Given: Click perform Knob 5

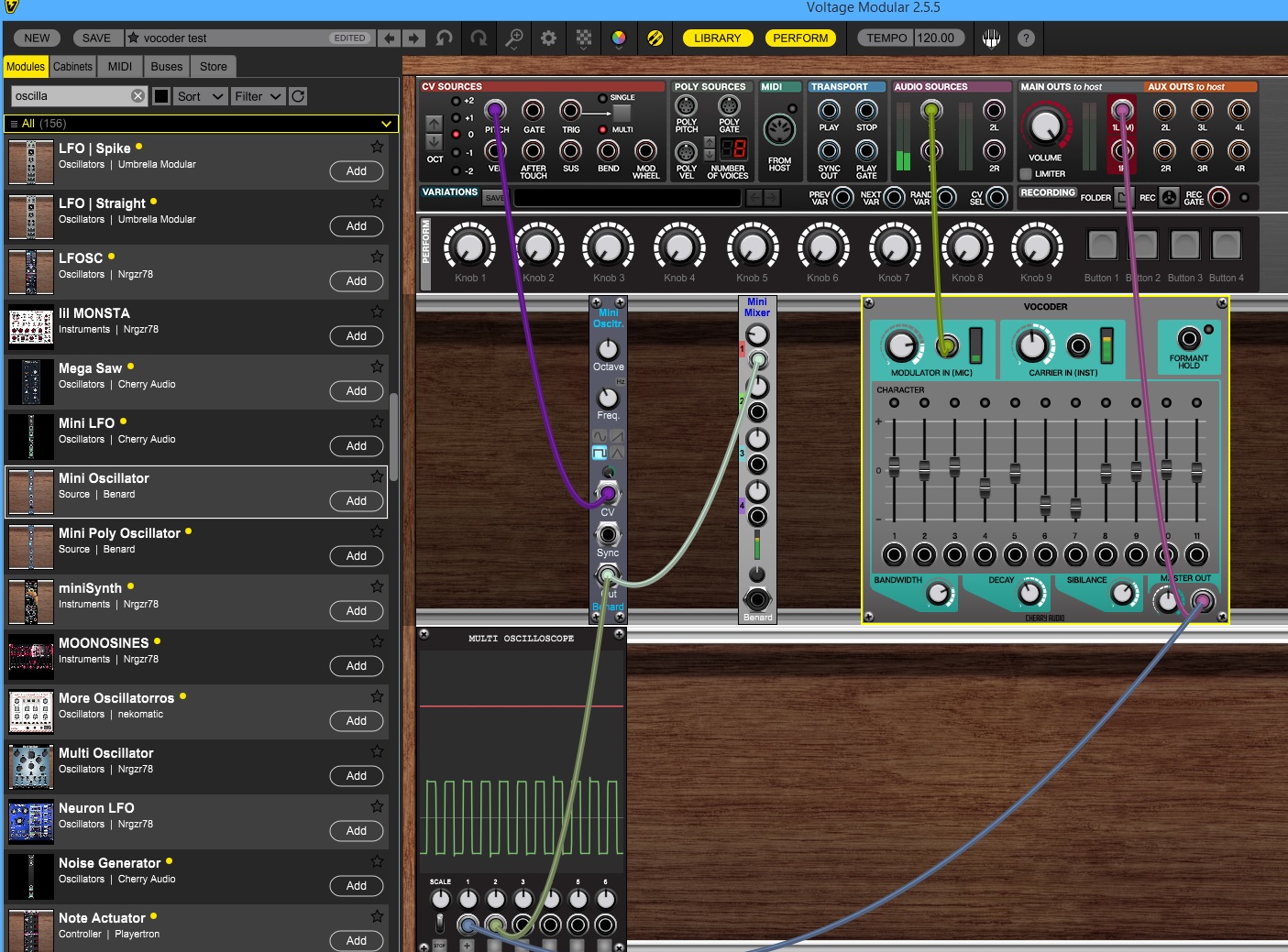Looking at the screenshot, I should (x=752, y=246).
